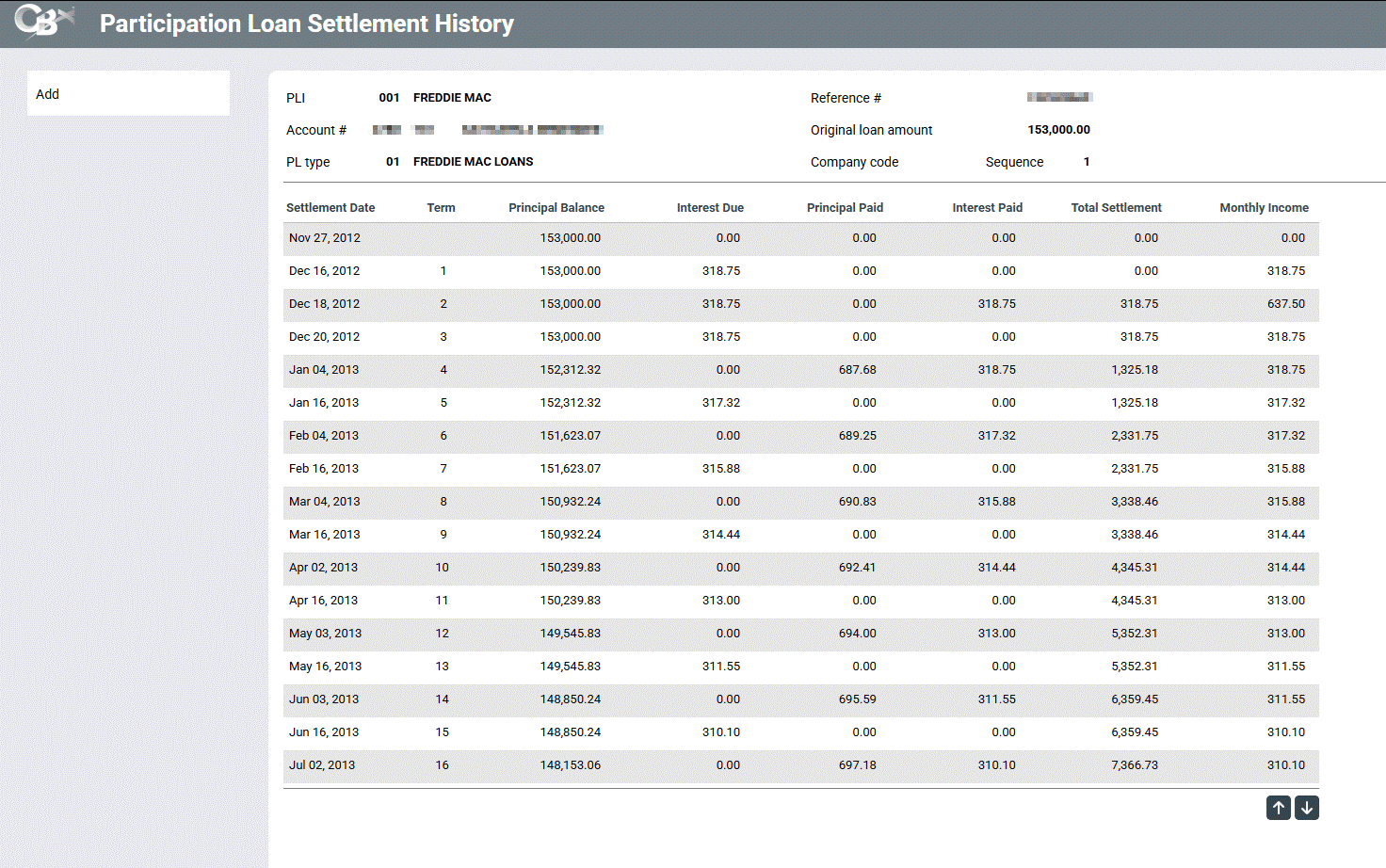
Task: Click the Monthly Income column header
Action: click(1264, 208)
